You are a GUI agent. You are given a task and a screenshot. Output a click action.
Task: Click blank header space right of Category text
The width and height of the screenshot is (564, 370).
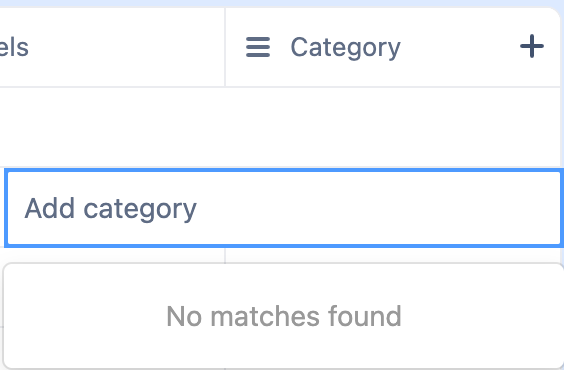coord(460,47)
